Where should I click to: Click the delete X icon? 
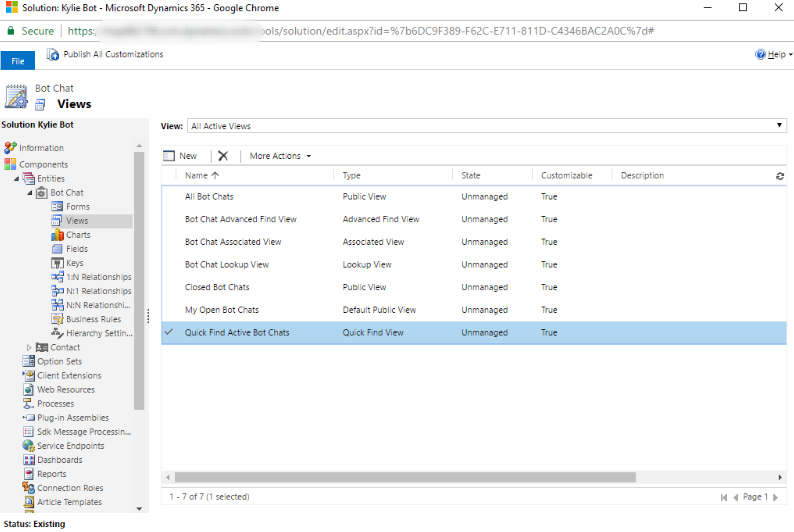coord(223,156)
